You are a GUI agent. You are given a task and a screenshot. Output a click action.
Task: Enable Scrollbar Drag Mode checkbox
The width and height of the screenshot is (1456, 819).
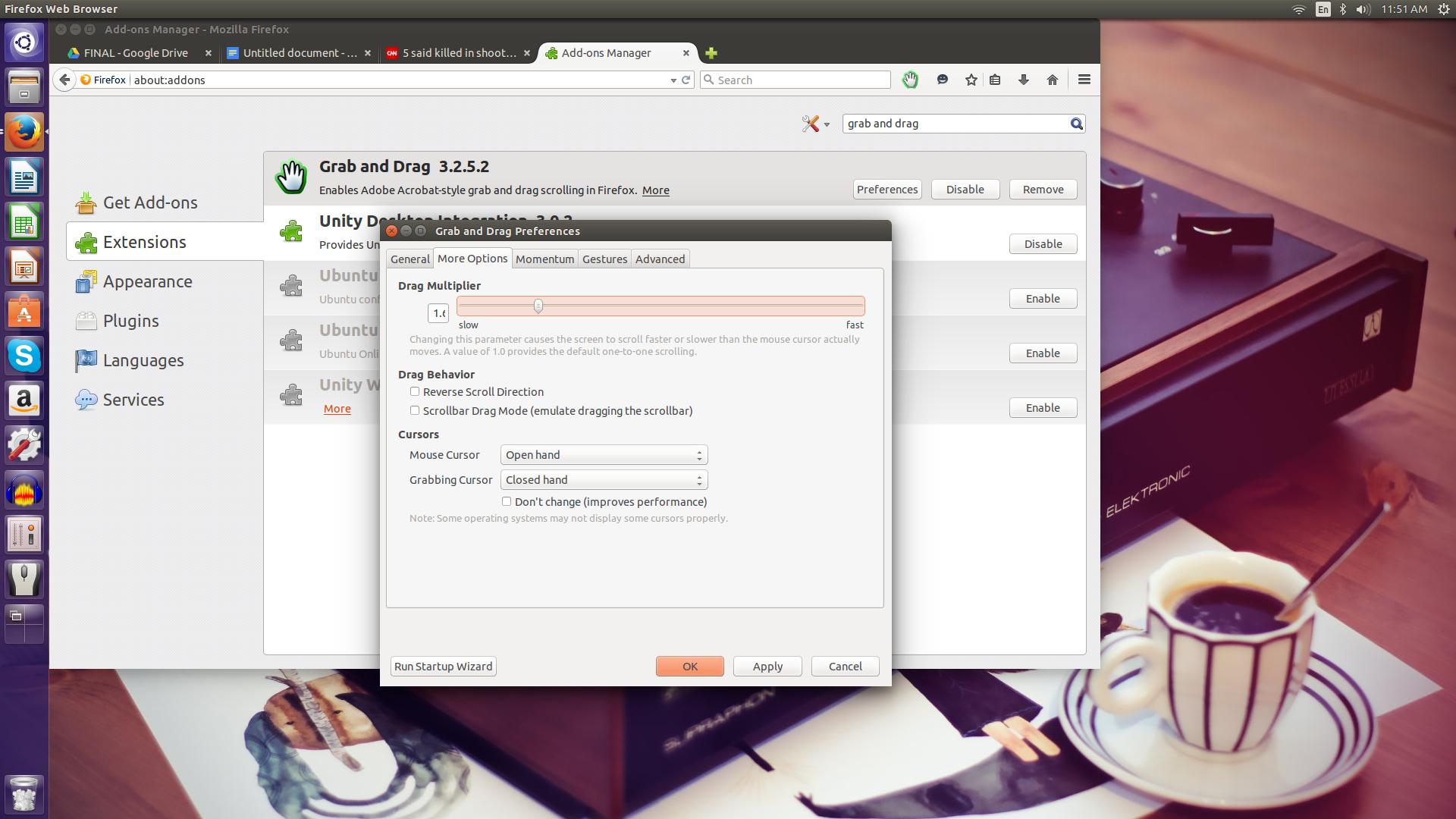click(414, 410)
